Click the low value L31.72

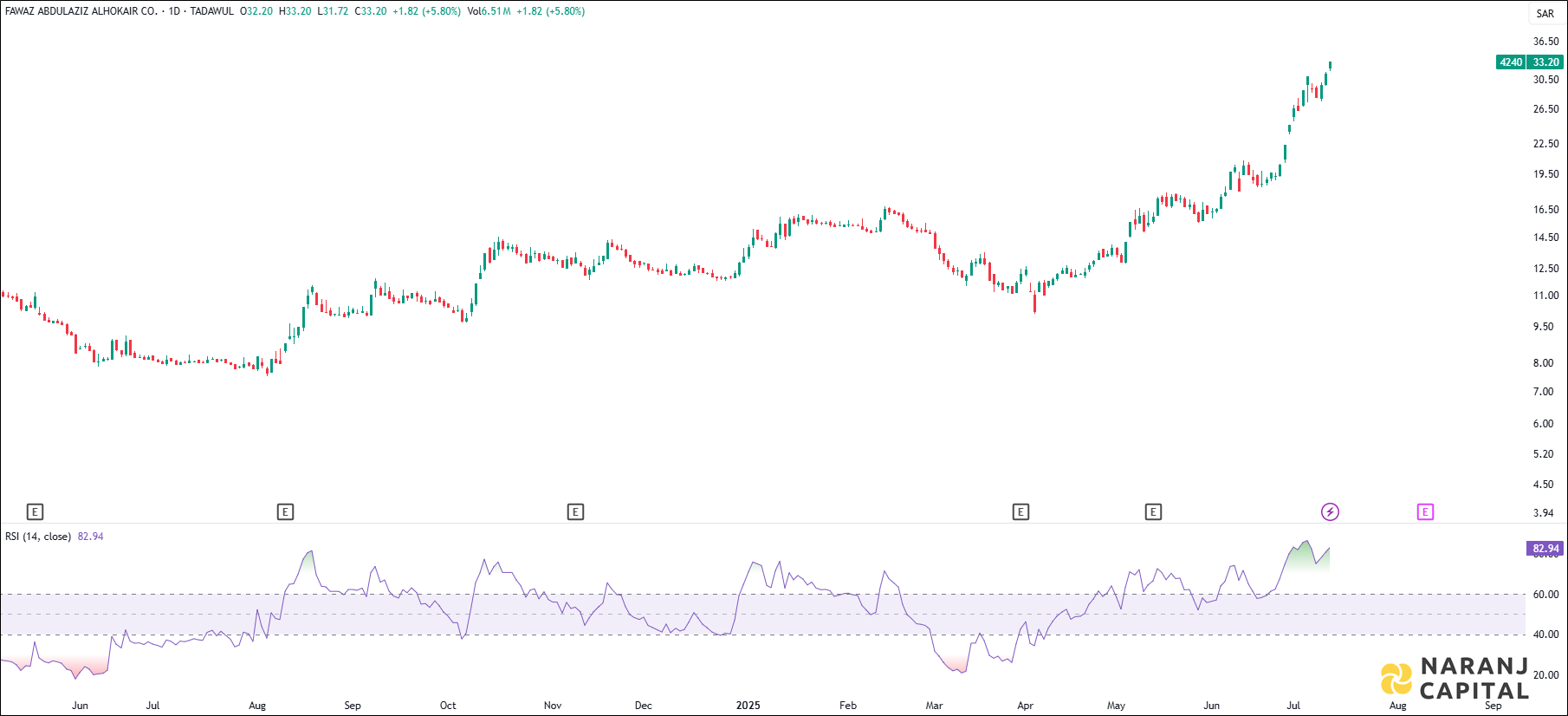[333, 11]
